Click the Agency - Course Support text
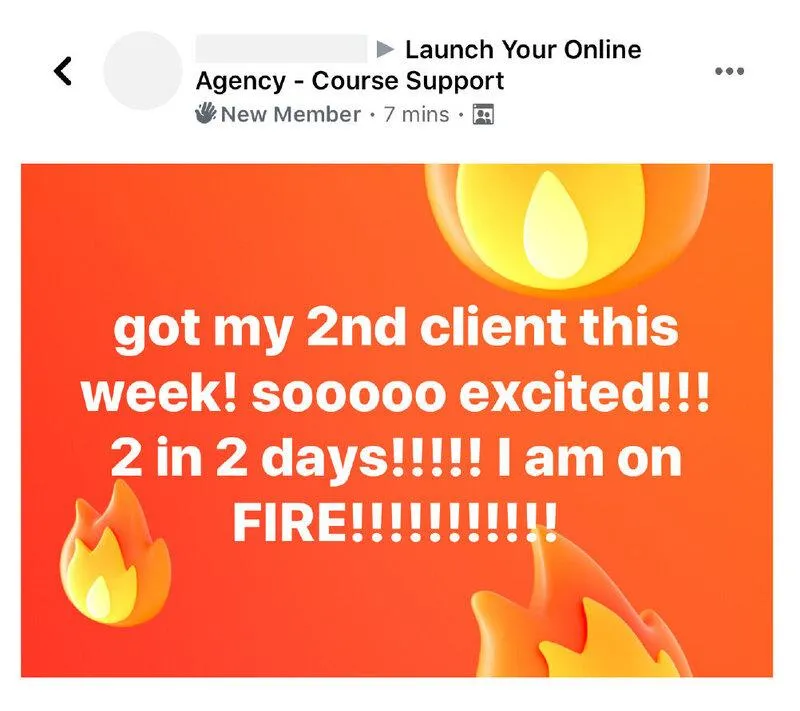 [350, 81]
